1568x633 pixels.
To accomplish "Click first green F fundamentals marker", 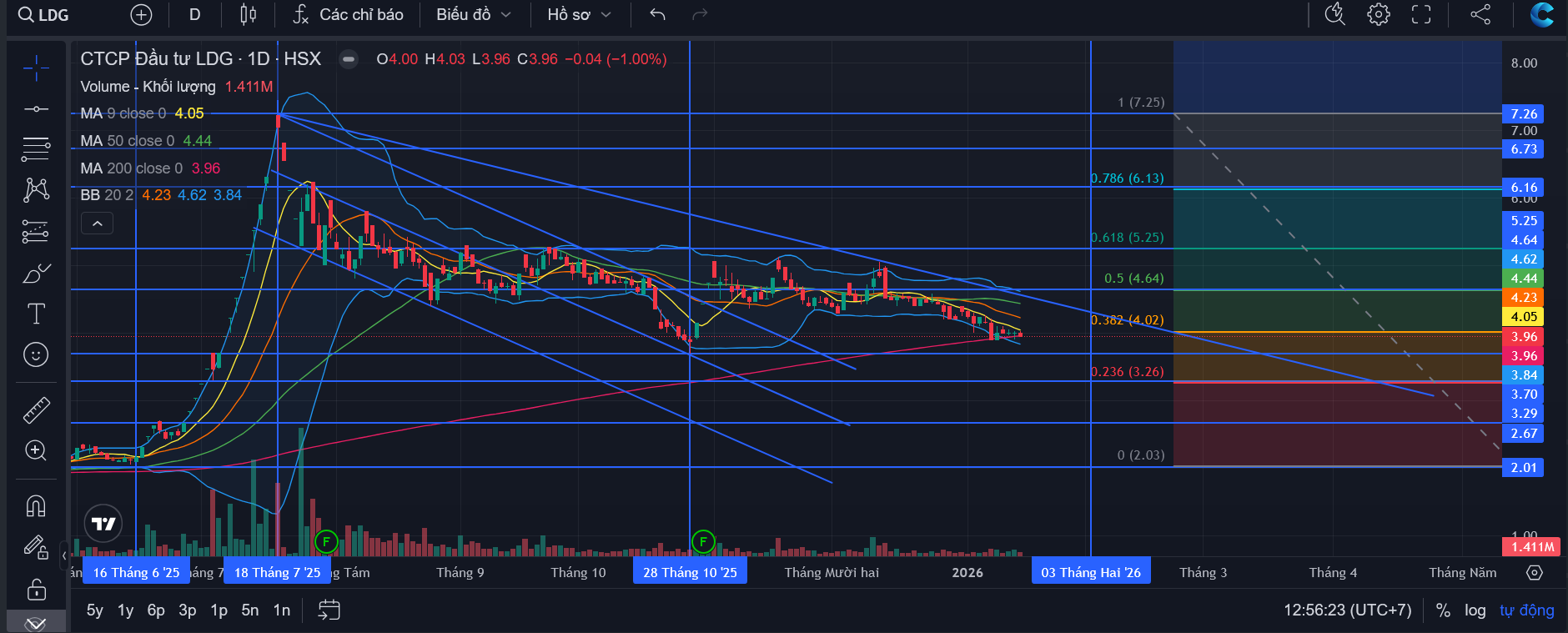I will pyautogui.click(x=326, y=541).
